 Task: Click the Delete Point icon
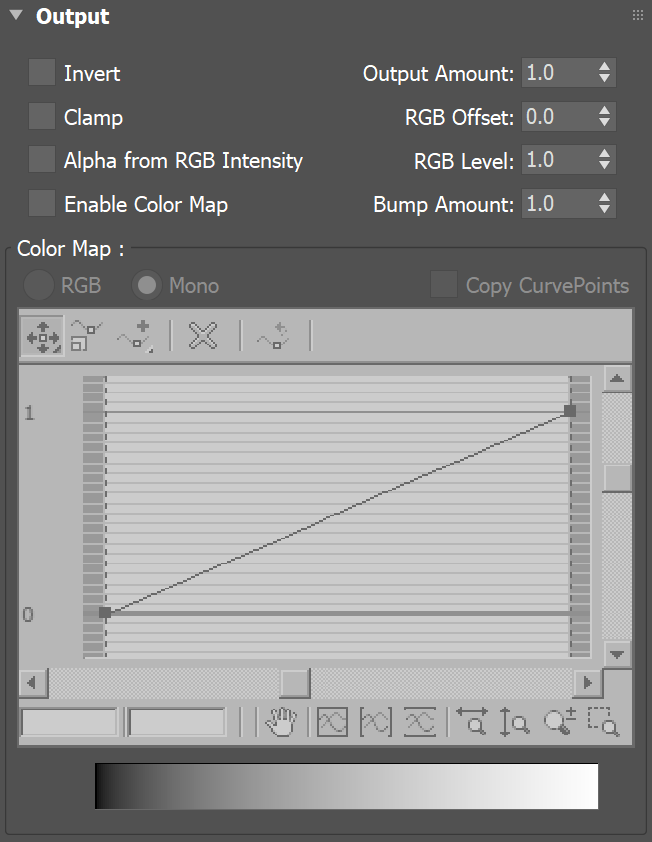click(202, 336)
